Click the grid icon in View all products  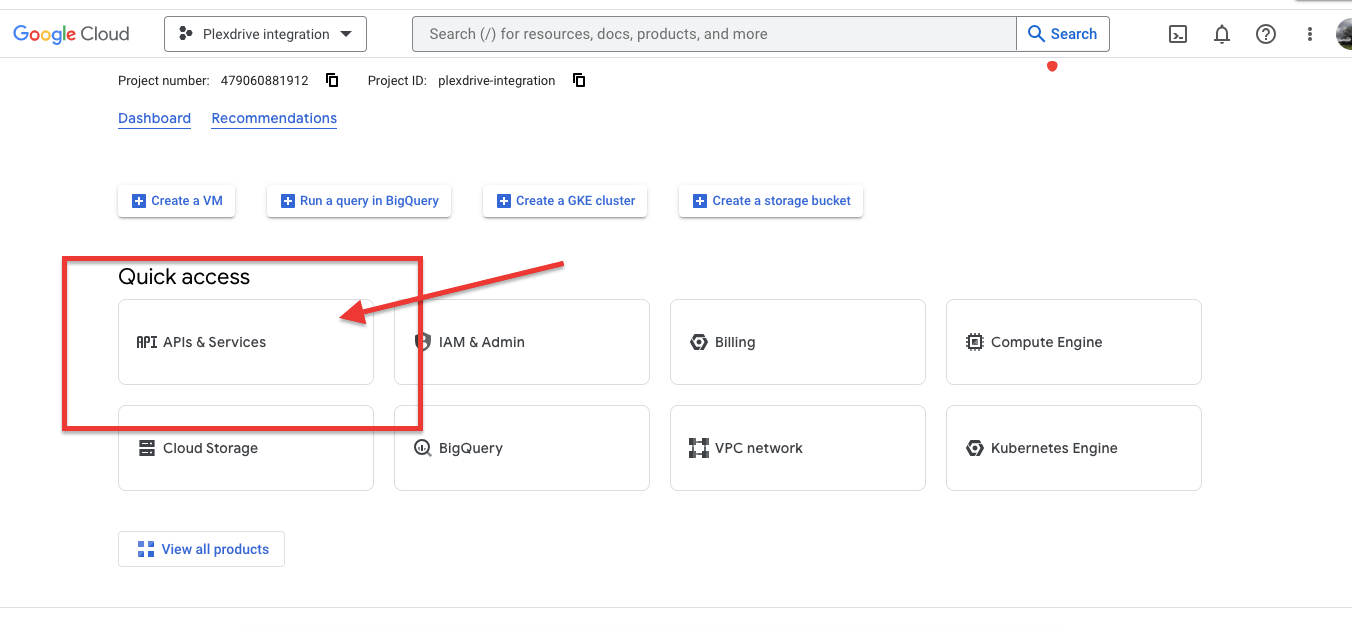click(x=146, y=549)
